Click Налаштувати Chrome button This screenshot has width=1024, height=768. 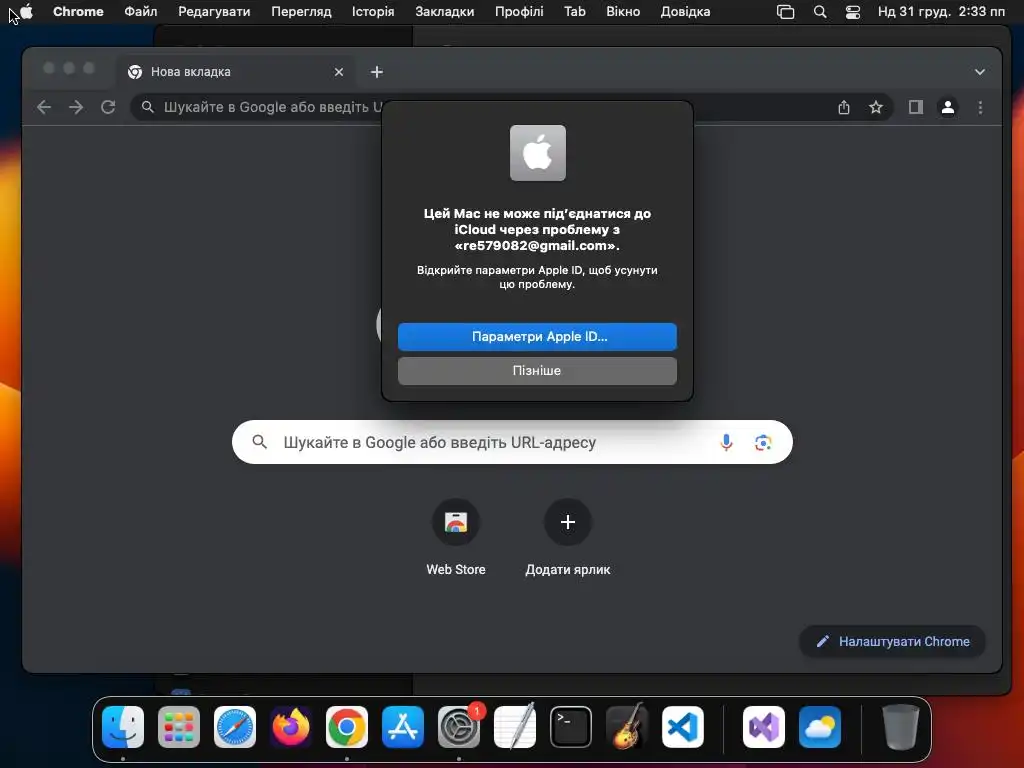892,641
